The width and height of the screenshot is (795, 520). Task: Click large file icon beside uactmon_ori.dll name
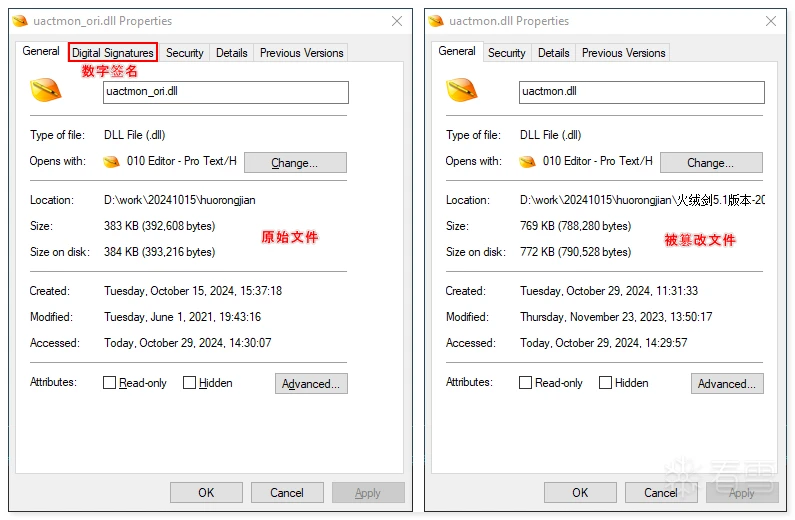pyautogui.click(x=46, y=91)
